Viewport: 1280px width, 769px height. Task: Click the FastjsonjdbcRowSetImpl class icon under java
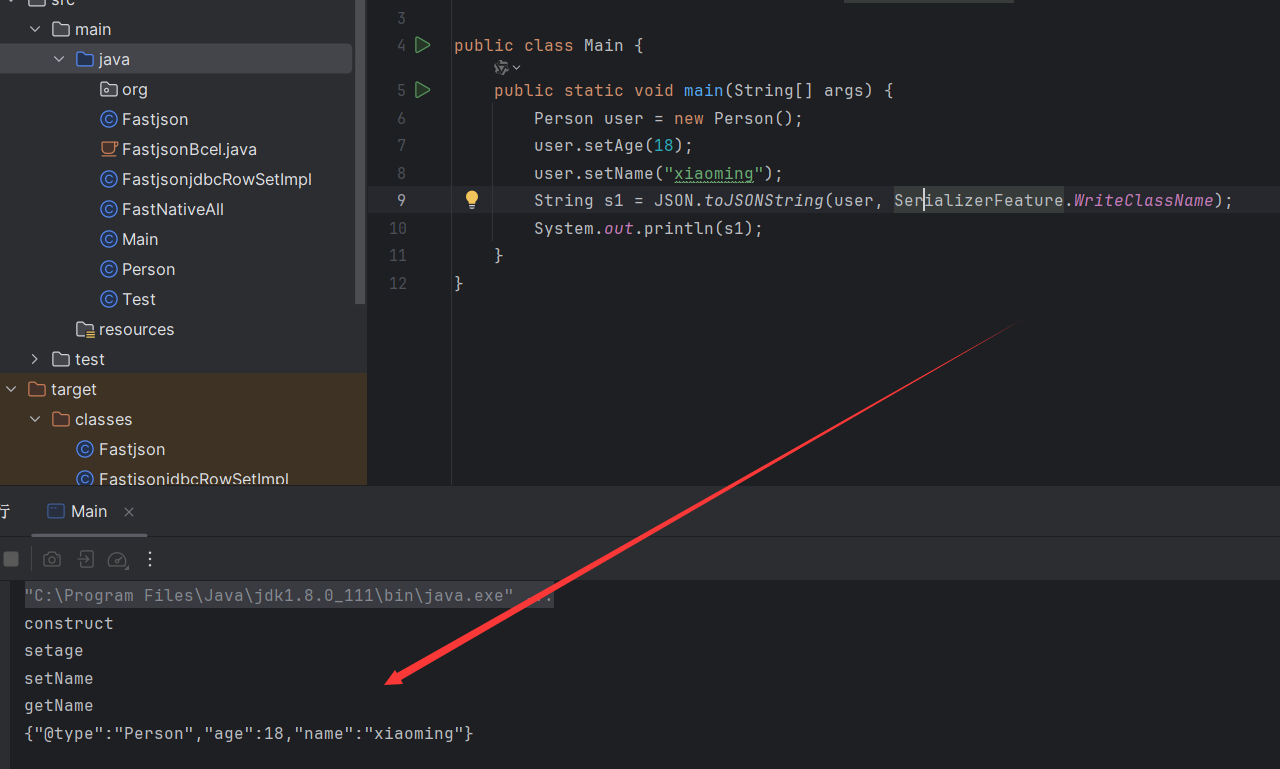pos(109,179)
